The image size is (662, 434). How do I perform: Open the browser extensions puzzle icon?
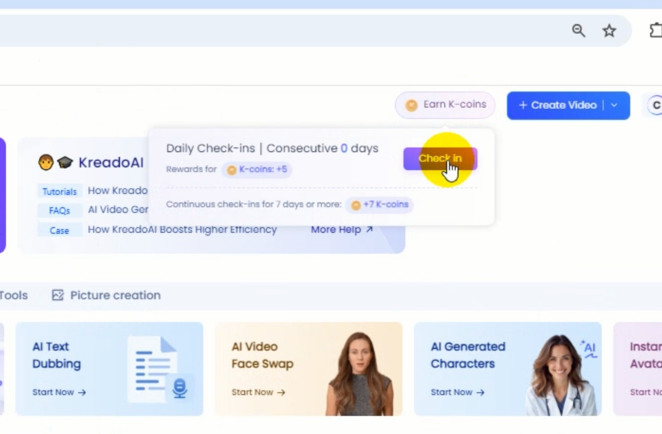(x=656, y=30)
